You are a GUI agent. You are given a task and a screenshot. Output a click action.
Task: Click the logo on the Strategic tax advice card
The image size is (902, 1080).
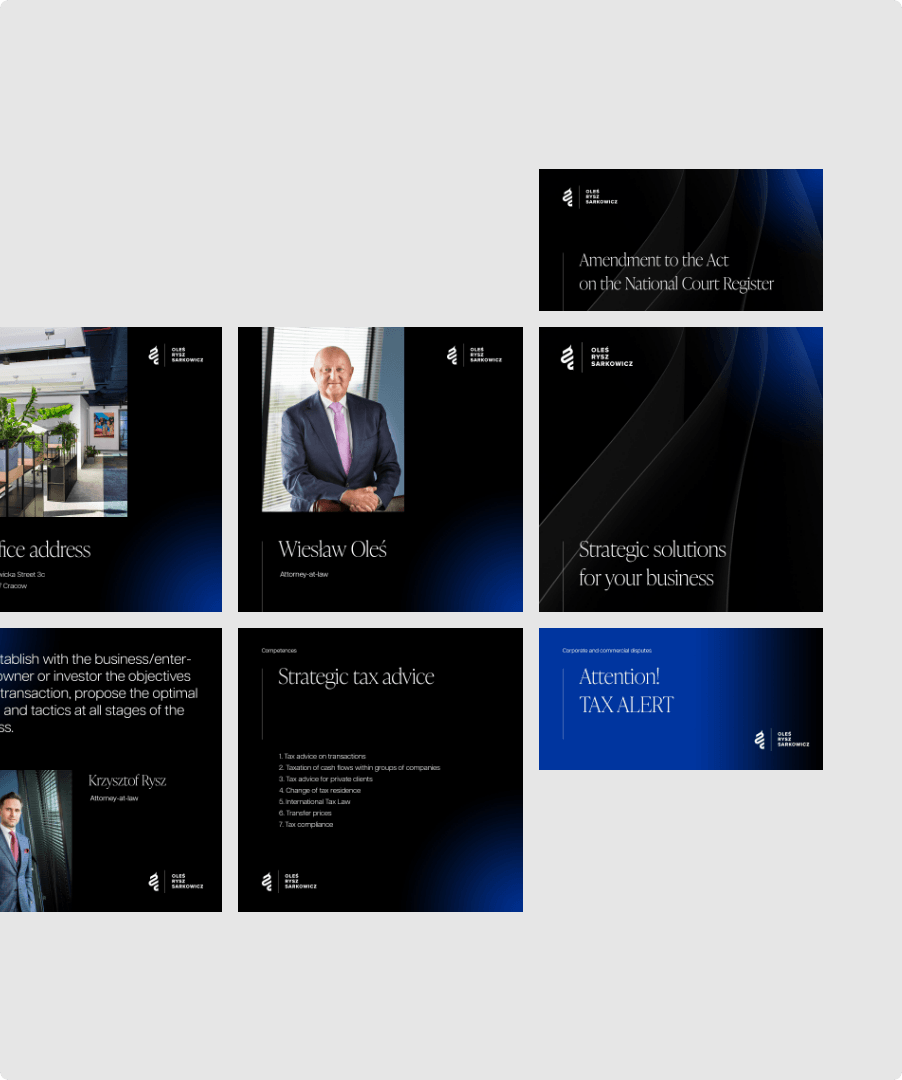(x=289, y=881)
